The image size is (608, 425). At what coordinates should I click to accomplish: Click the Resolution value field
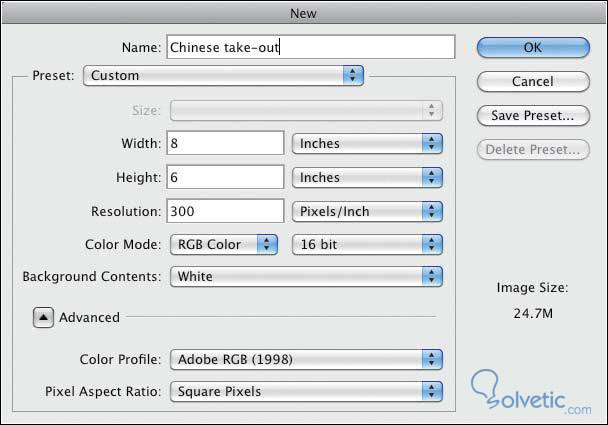[x=226, y=211]
